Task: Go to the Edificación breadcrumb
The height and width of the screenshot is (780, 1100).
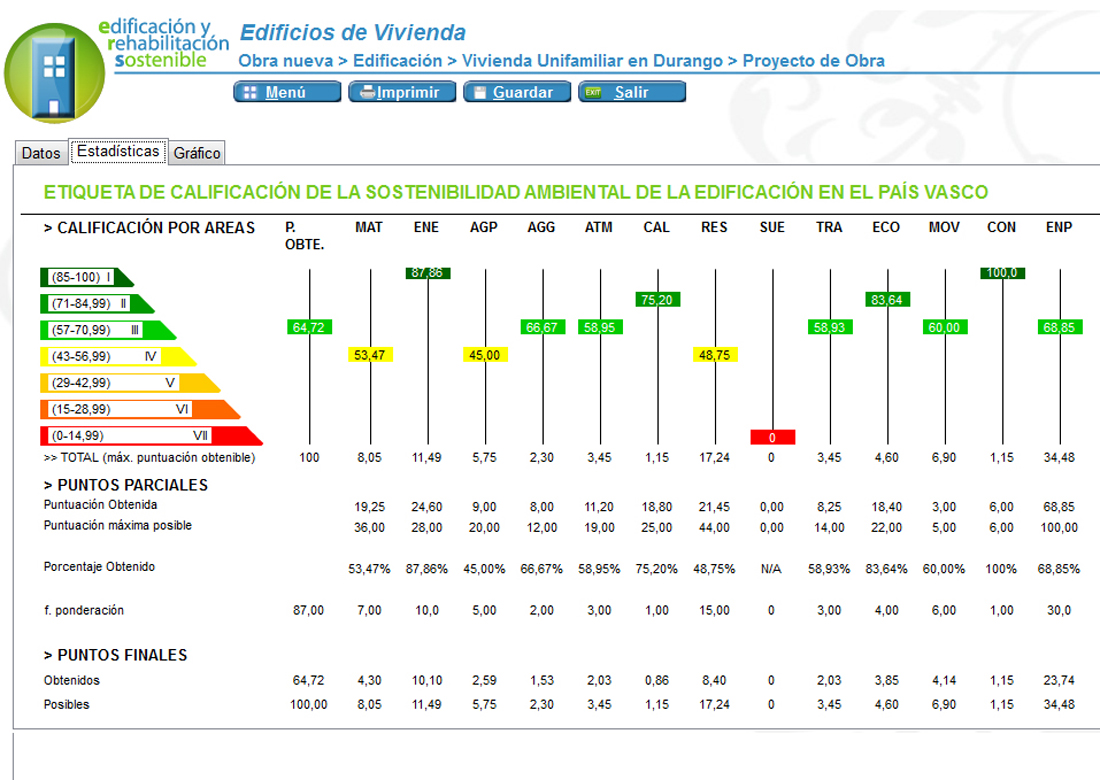Action: click(x=397, y=61)
